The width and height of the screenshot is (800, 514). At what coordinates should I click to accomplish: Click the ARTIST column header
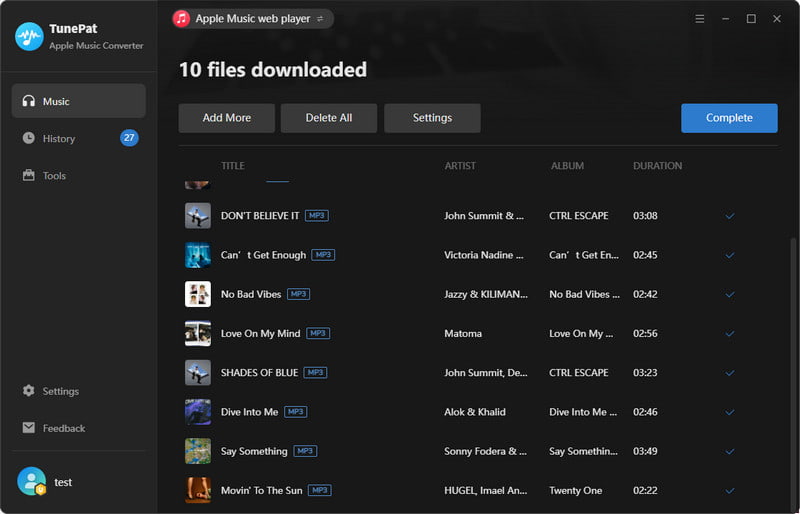coord(460,166)
